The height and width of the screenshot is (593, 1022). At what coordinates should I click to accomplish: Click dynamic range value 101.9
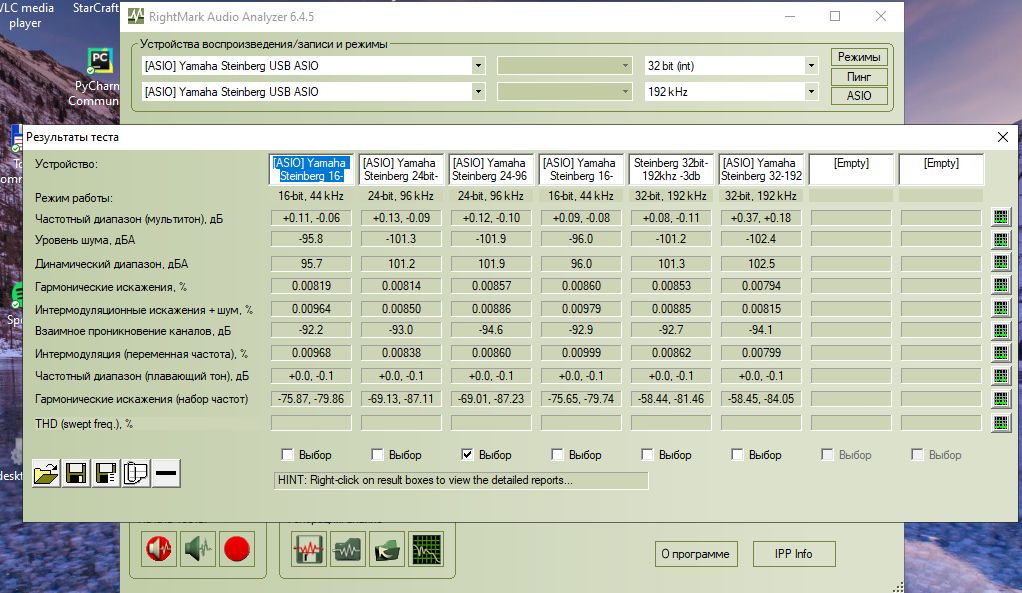(491, 264)
